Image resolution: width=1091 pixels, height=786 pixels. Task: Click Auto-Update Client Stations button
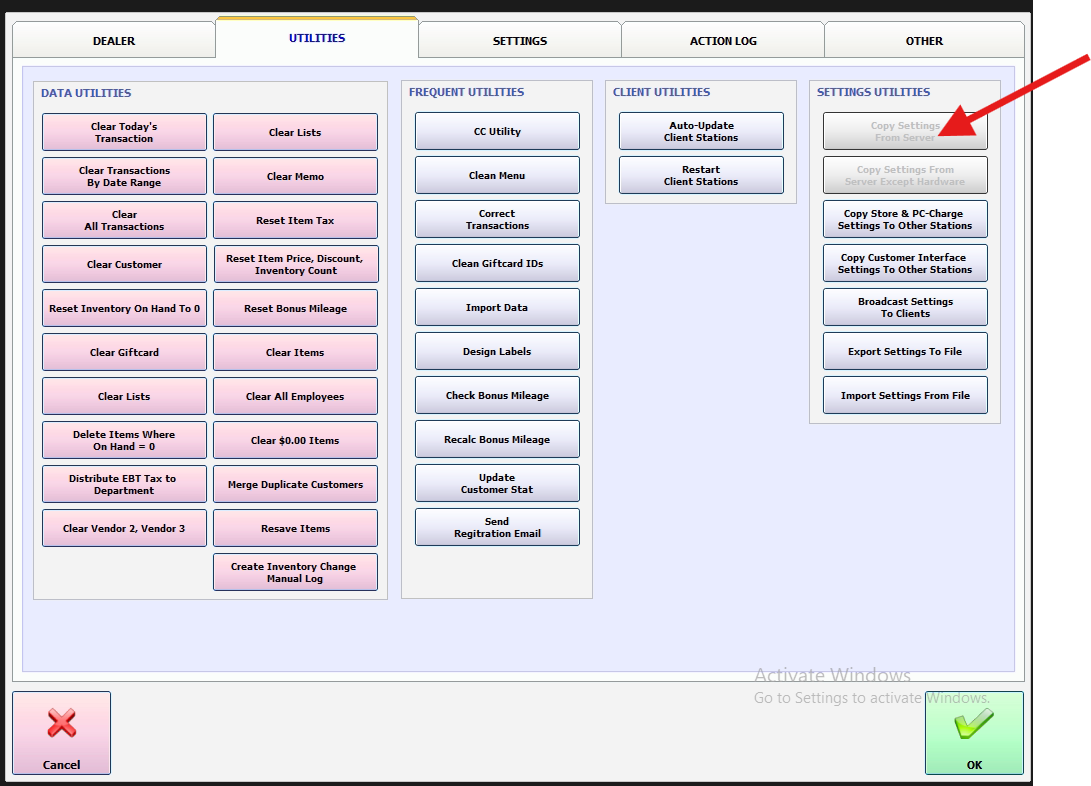click(x=701, y=131)
